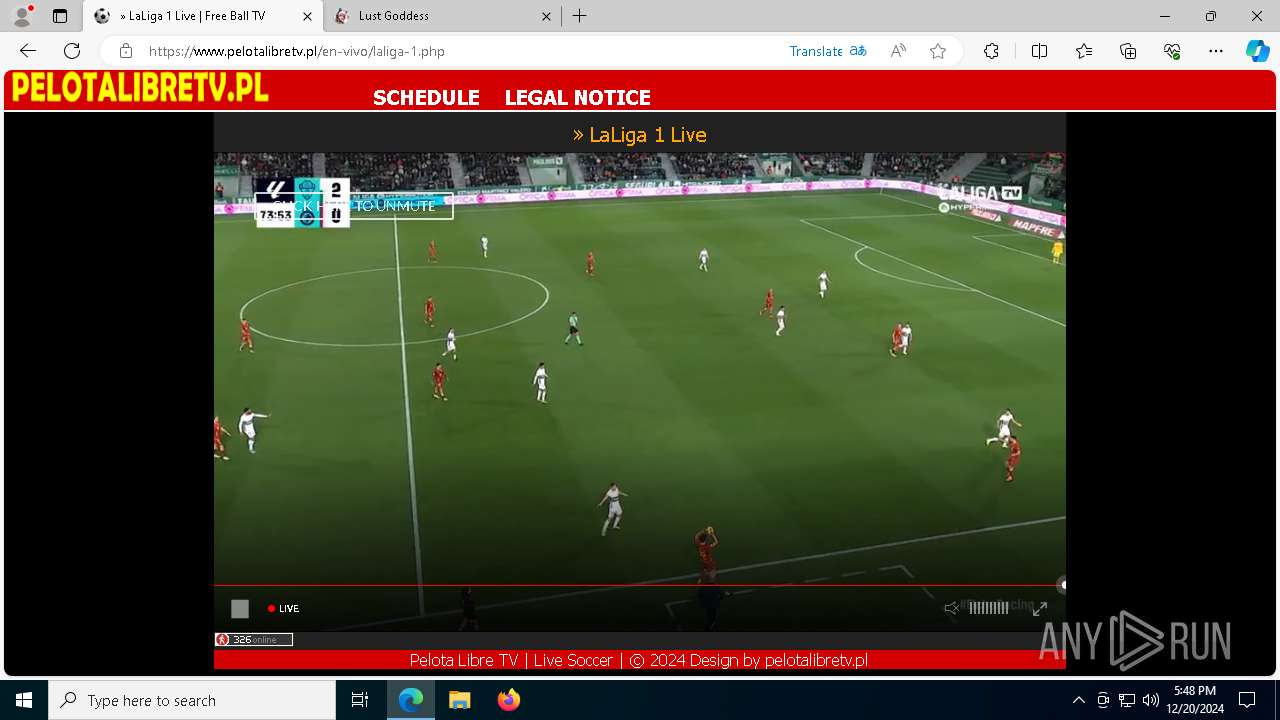
Task: Open Task View
Action: click(x=360, y=700)
